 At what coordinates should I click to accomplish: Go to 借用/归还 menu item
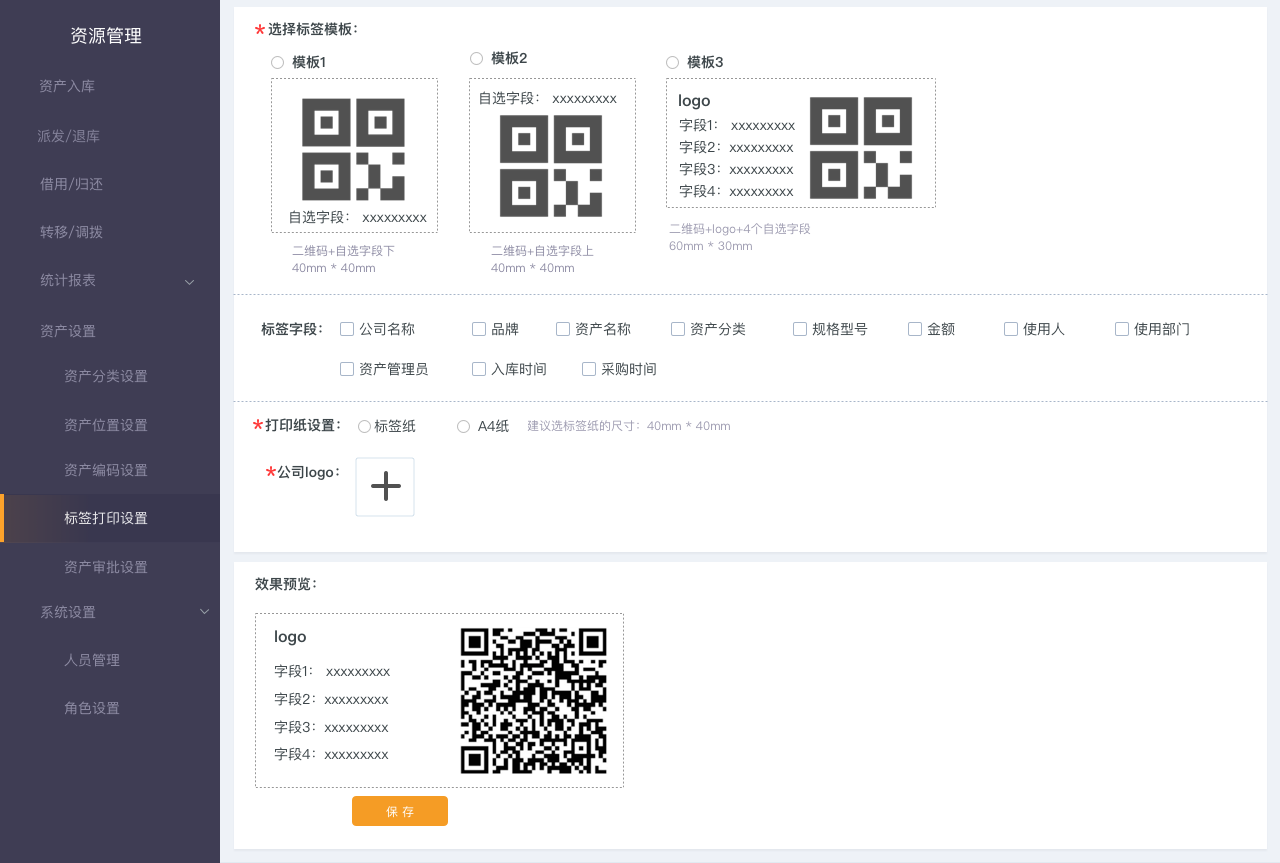[x=71, y=184]
